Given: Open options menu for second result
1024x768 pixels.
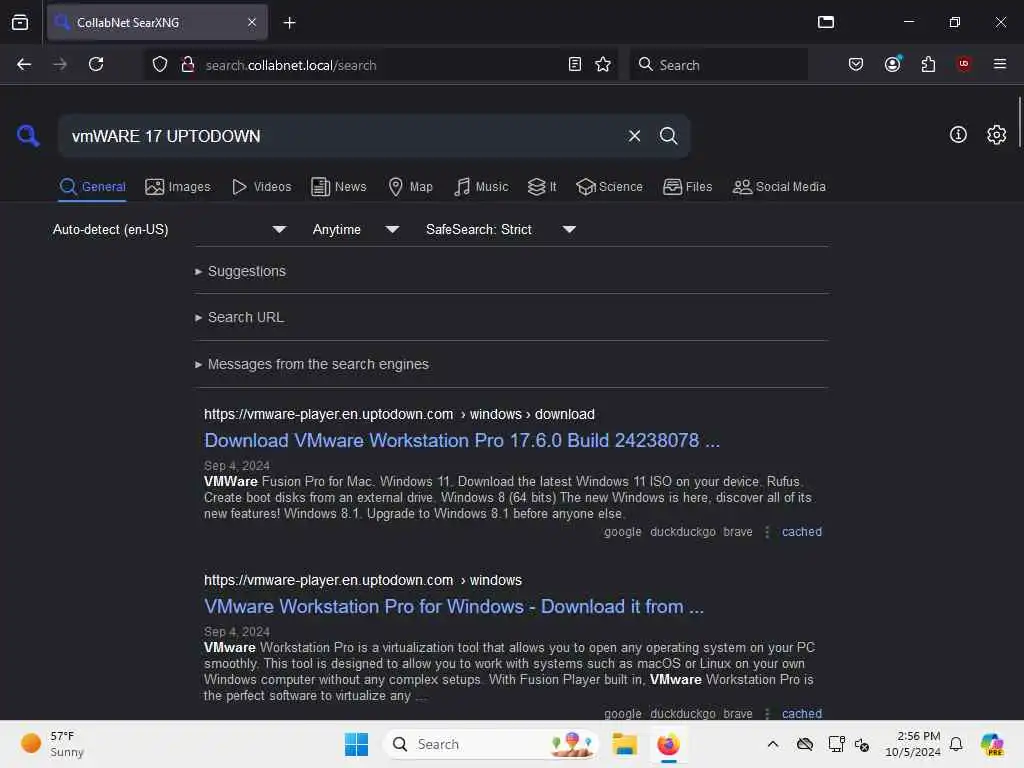Looking at the screenshot, I should pyautogui.click(x=767, y=714).
